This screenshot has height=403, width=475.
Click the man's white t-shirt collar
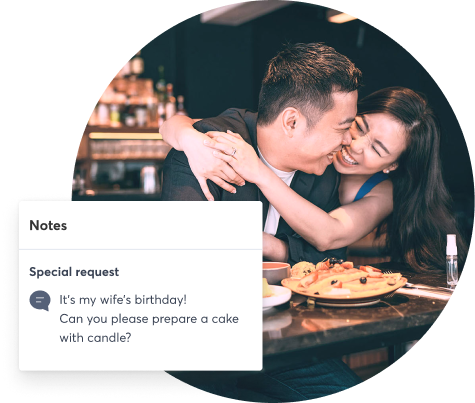pos(278,170)
